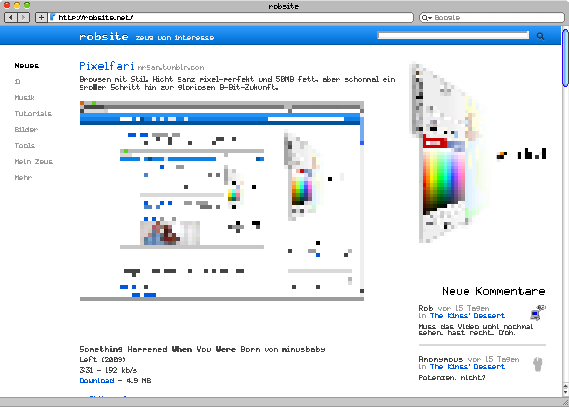Click the tumblr source link beside Pixelfari
569x407 pixels.
coord(171,67)
